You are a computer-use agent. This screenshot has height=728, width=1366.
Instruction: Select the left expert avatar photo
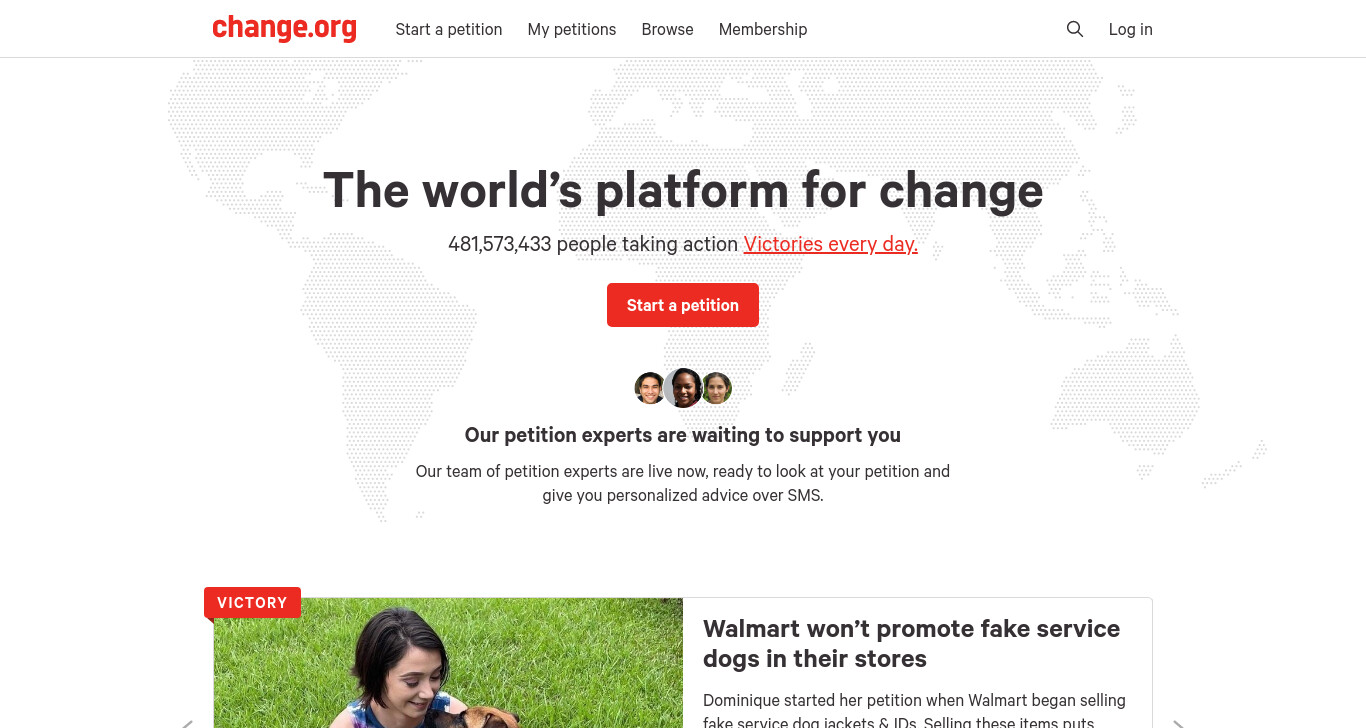click(x=650, y=388)
